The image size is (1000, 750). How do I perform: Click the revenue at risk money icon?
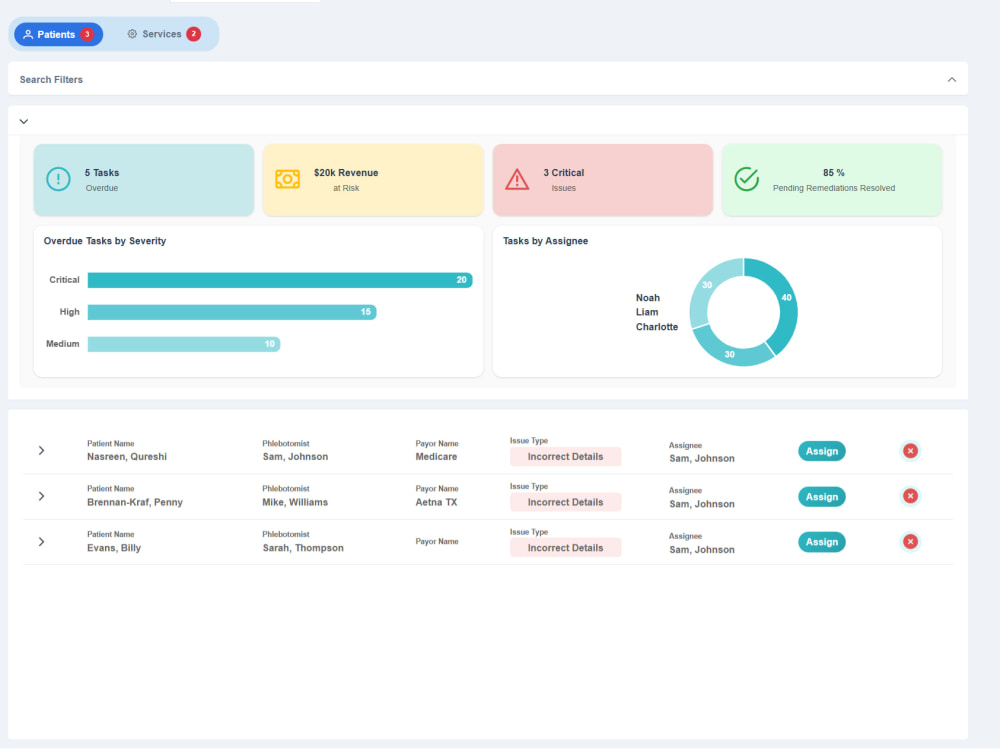click(288, 179)
